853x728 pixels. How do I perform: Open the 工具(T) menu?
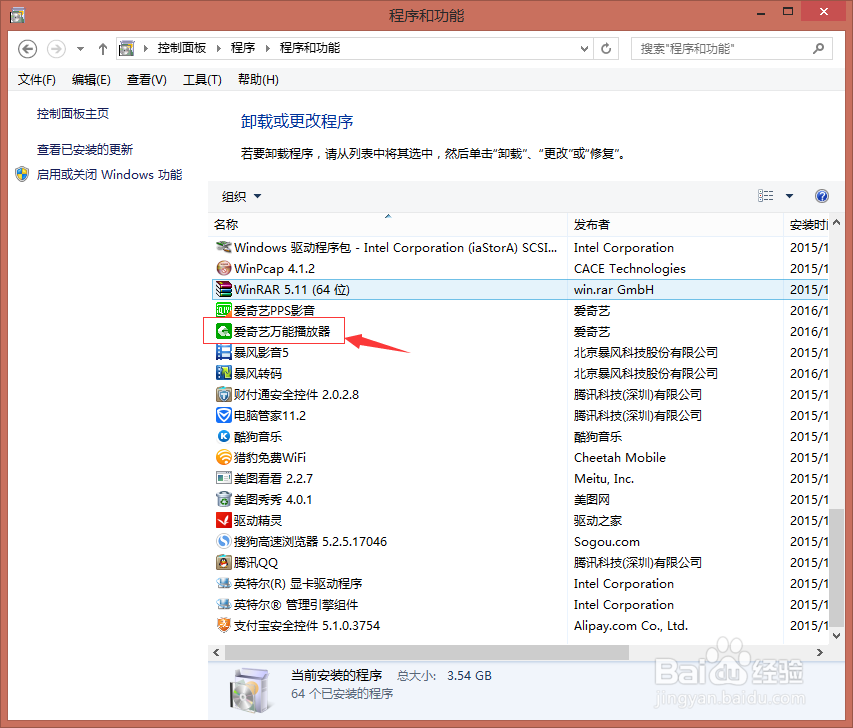point(202,80)
